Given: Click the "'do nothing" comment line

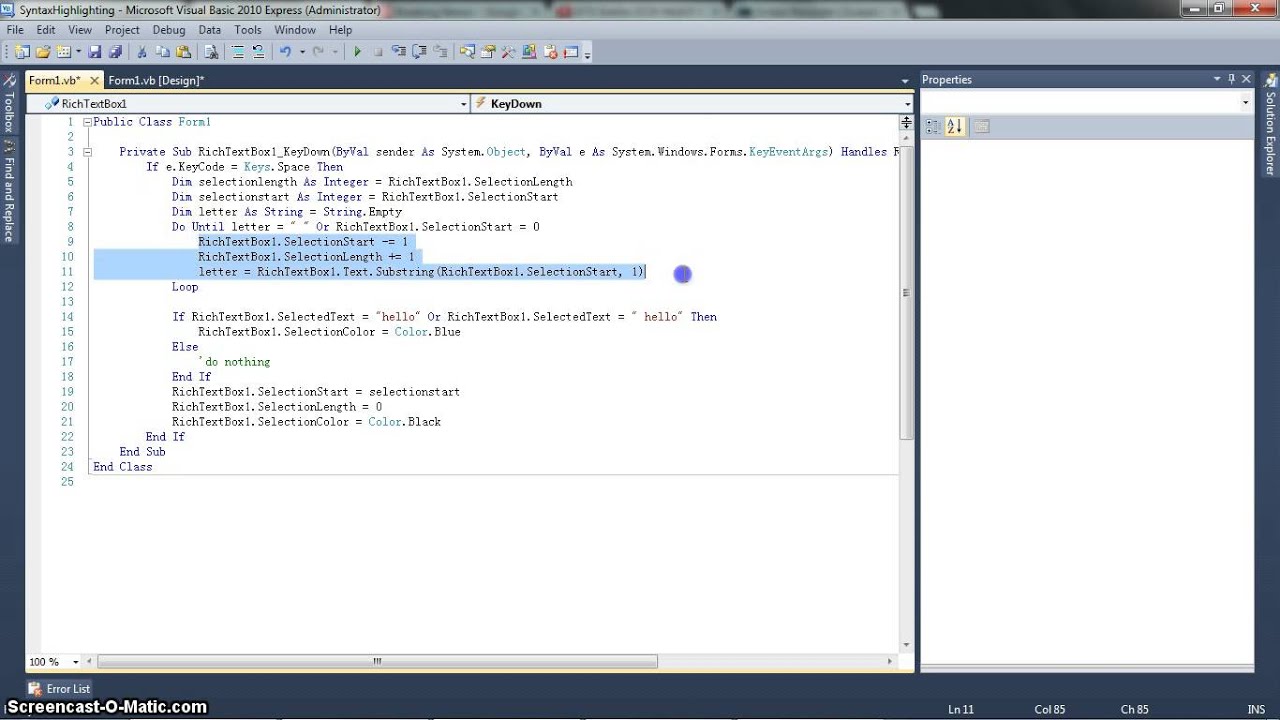Looking at the screenshot, I should tap(235, 362).
